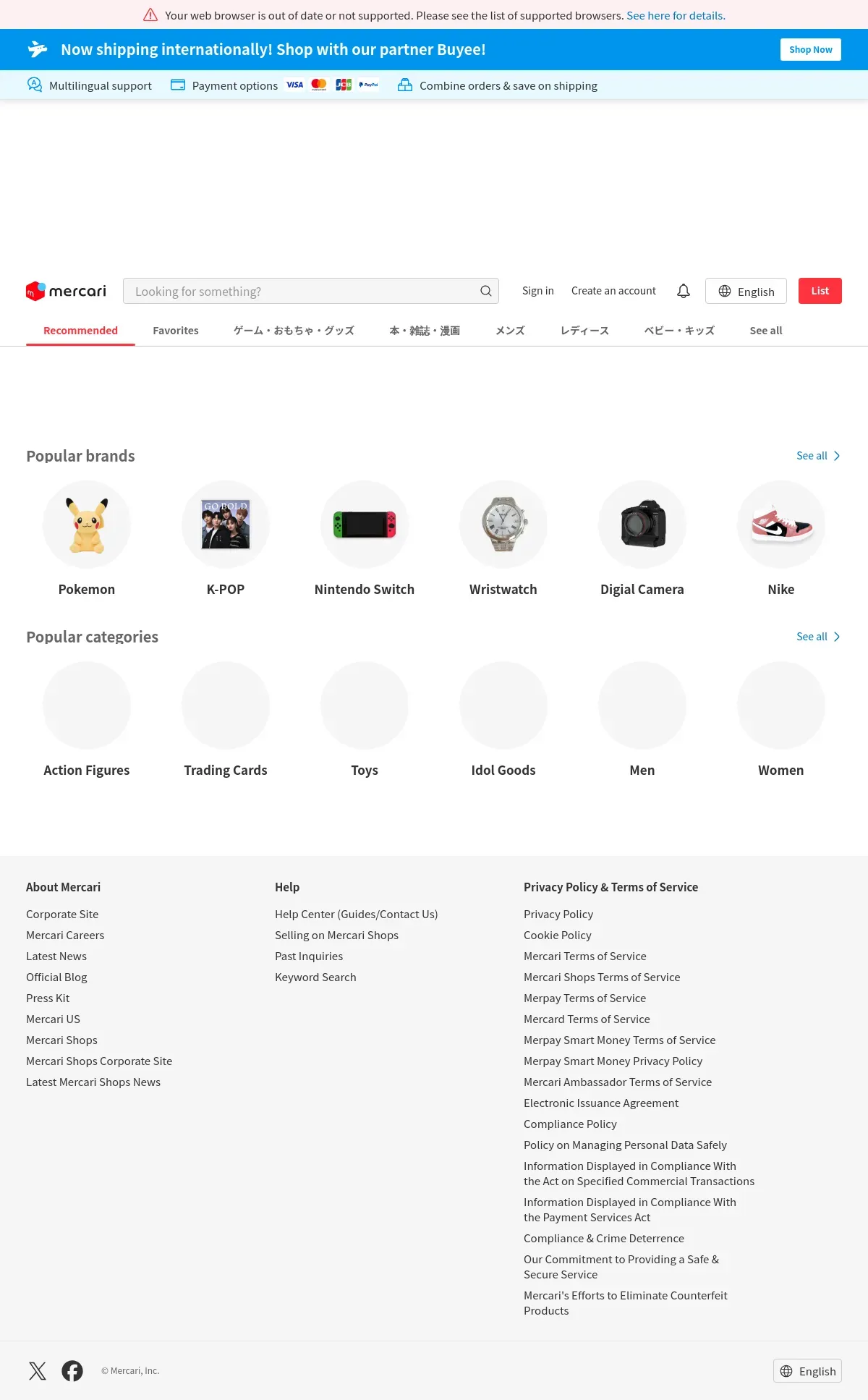868x1400 pixels.
Task: Select the Digial Camera brand image
Action: 642,525
